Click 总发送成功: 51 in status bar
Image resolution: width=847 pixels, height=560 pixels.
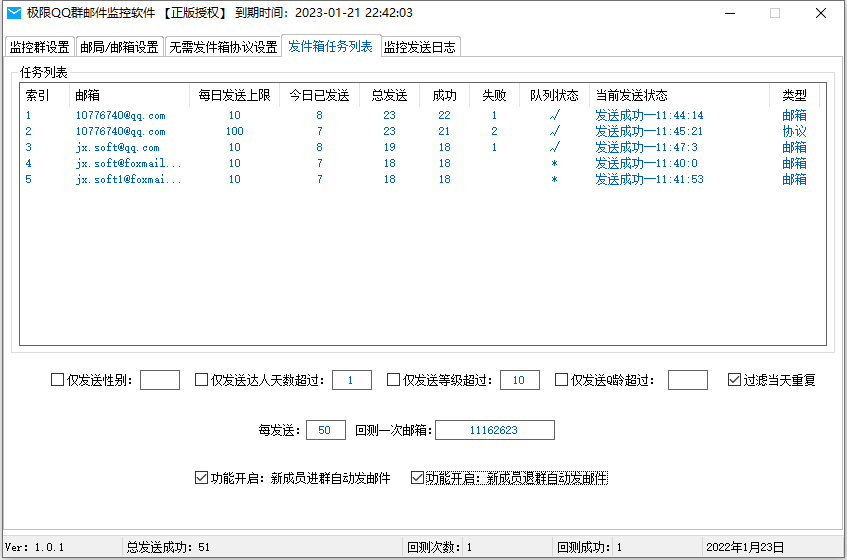point(168,547)
